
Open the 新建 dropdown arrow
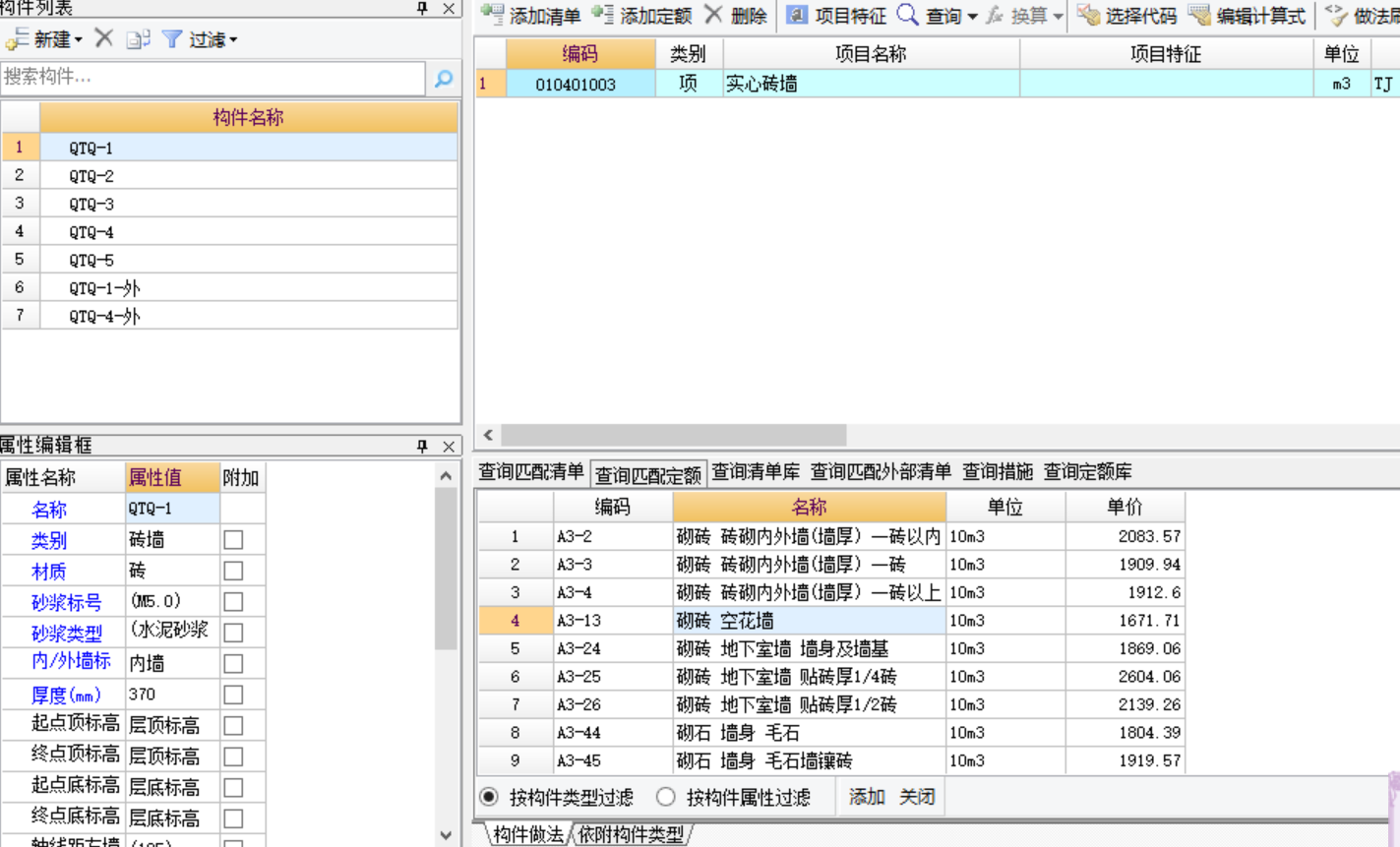click(79, 40)
